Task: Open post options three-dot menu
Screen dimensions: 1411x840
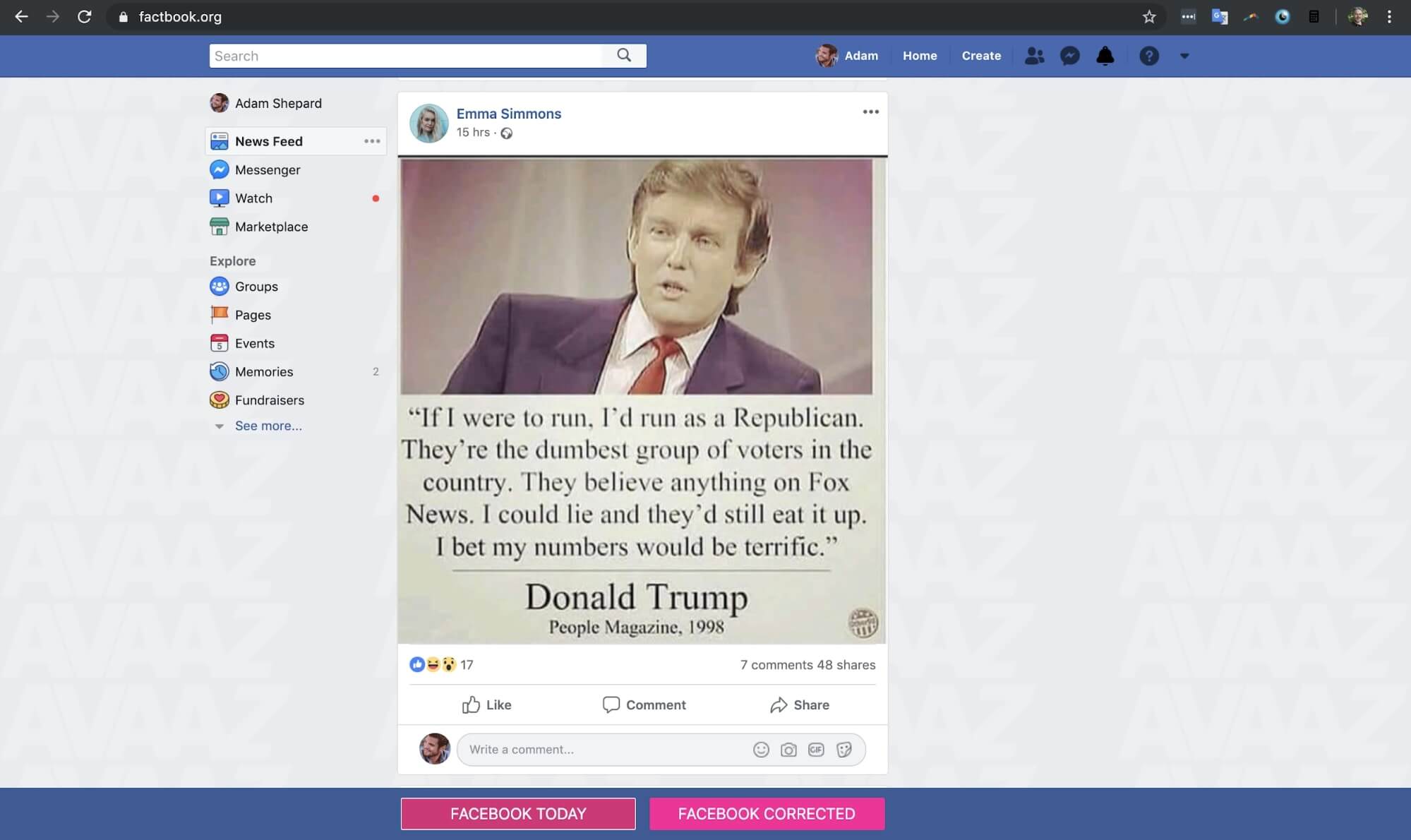Action: point(871,112)
